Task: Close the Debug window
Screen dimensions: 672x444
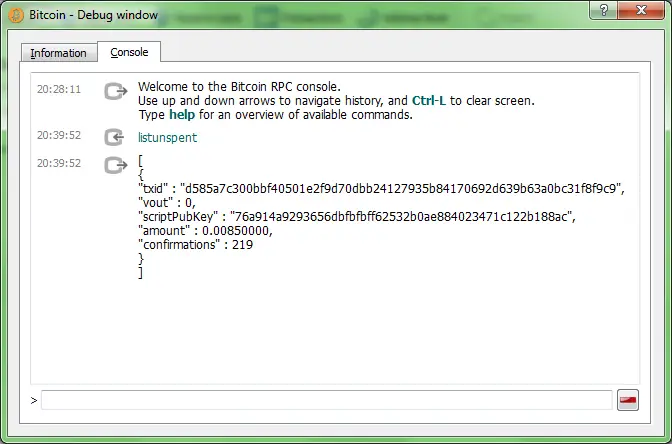Action: (x=641, y=10)
